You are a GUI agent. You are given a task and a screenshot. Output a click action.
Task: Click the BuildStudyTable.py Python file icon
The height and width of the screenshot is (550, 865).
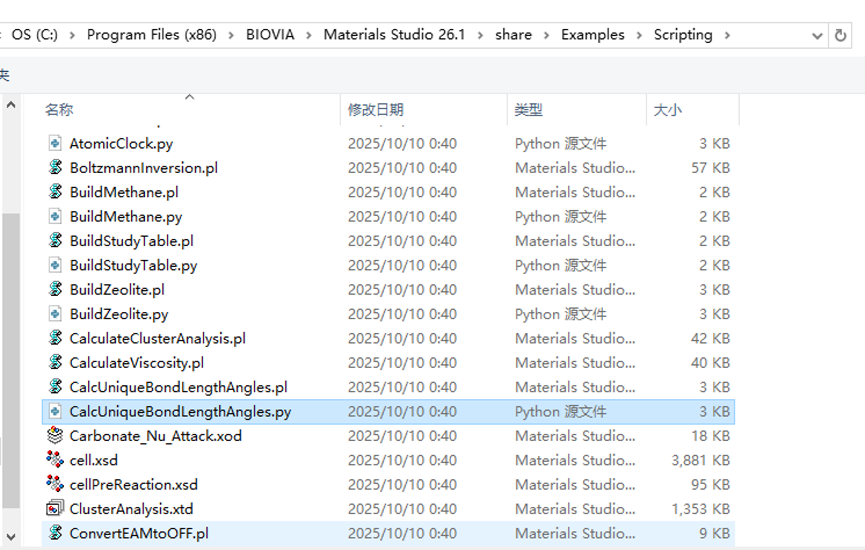click(x=55, y=265)
